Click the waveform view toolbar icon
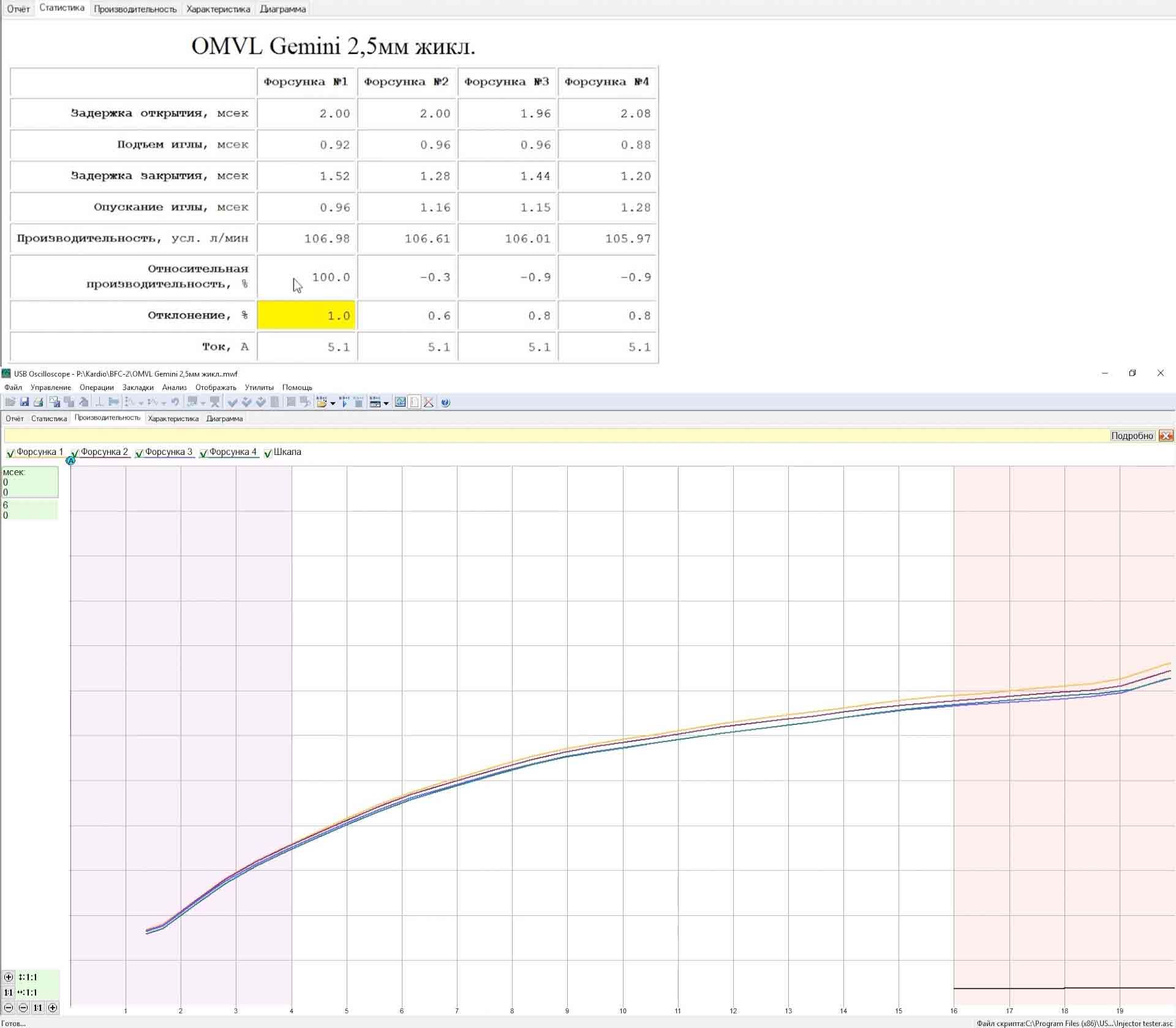Screen dimensions: 1176x1028 coord(400,402)
